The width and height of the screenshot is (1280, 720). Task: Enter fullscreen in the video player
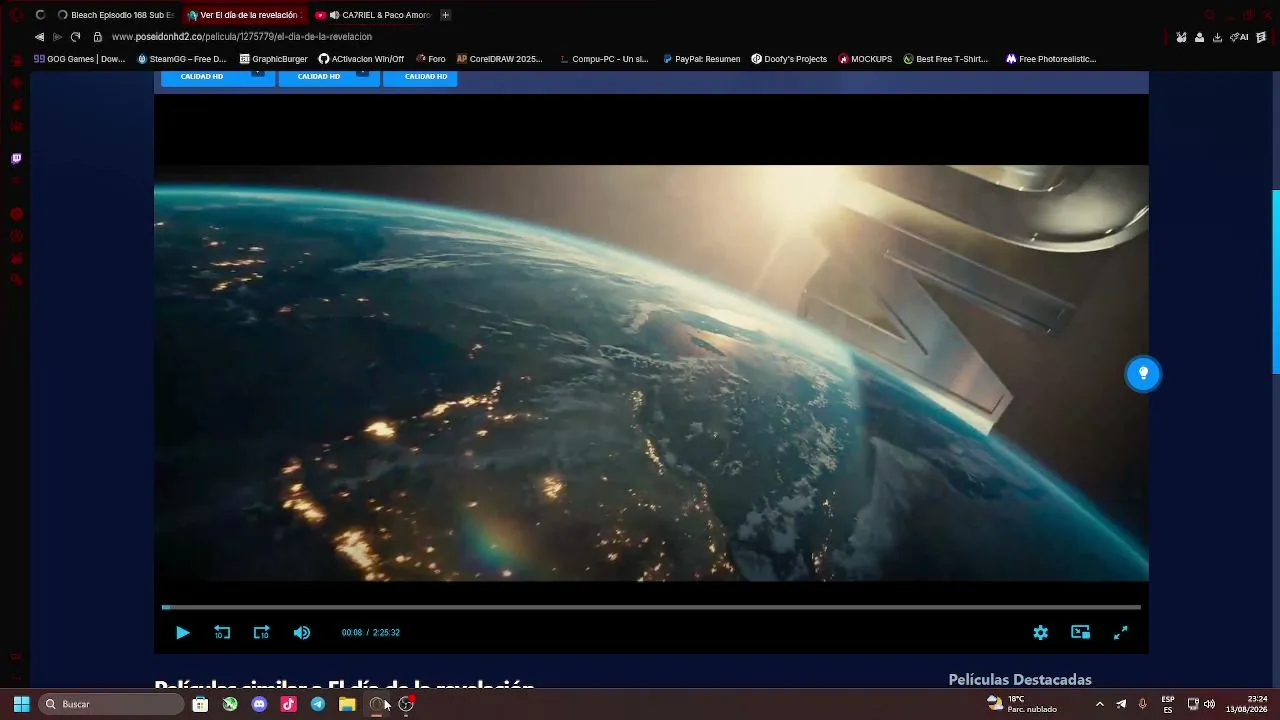1120,632
